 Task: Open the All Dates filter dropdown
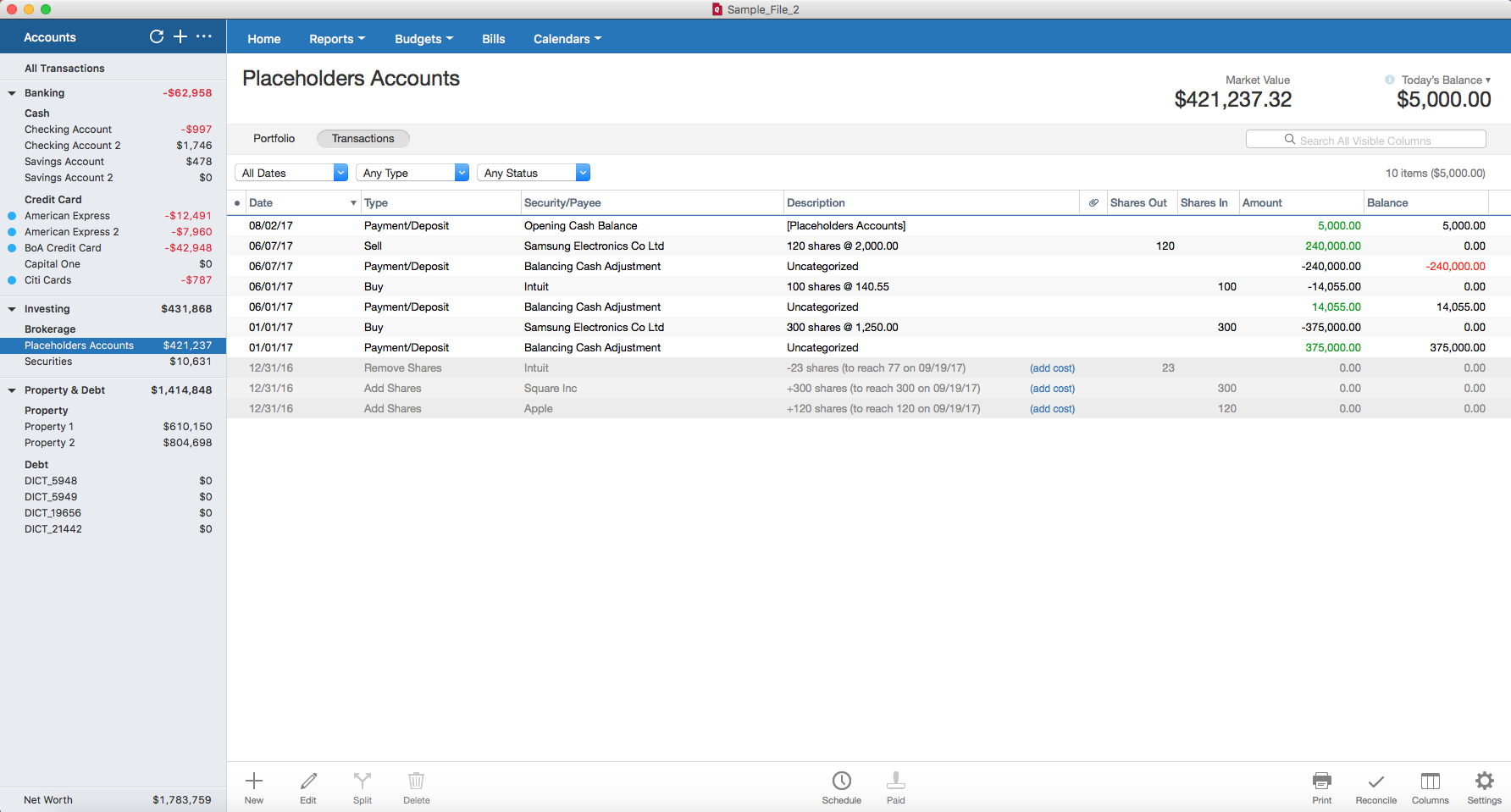coord(291,173)
